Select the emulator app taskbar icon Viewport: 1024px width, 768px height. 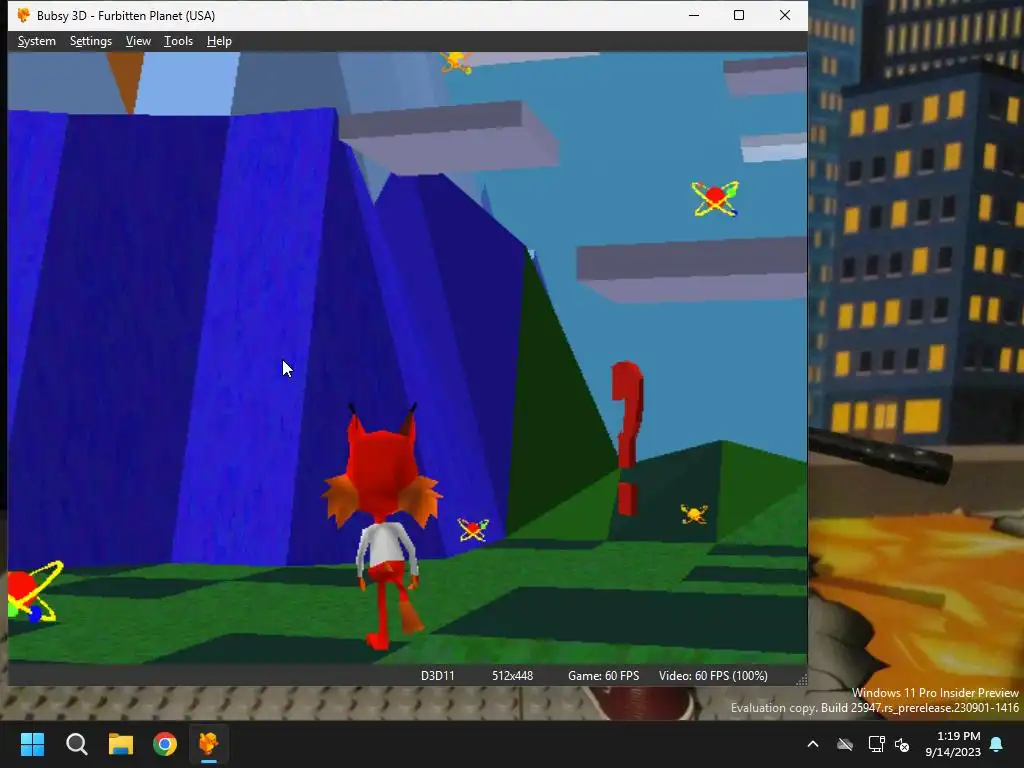pyautogui.click(x=209, y=744)
